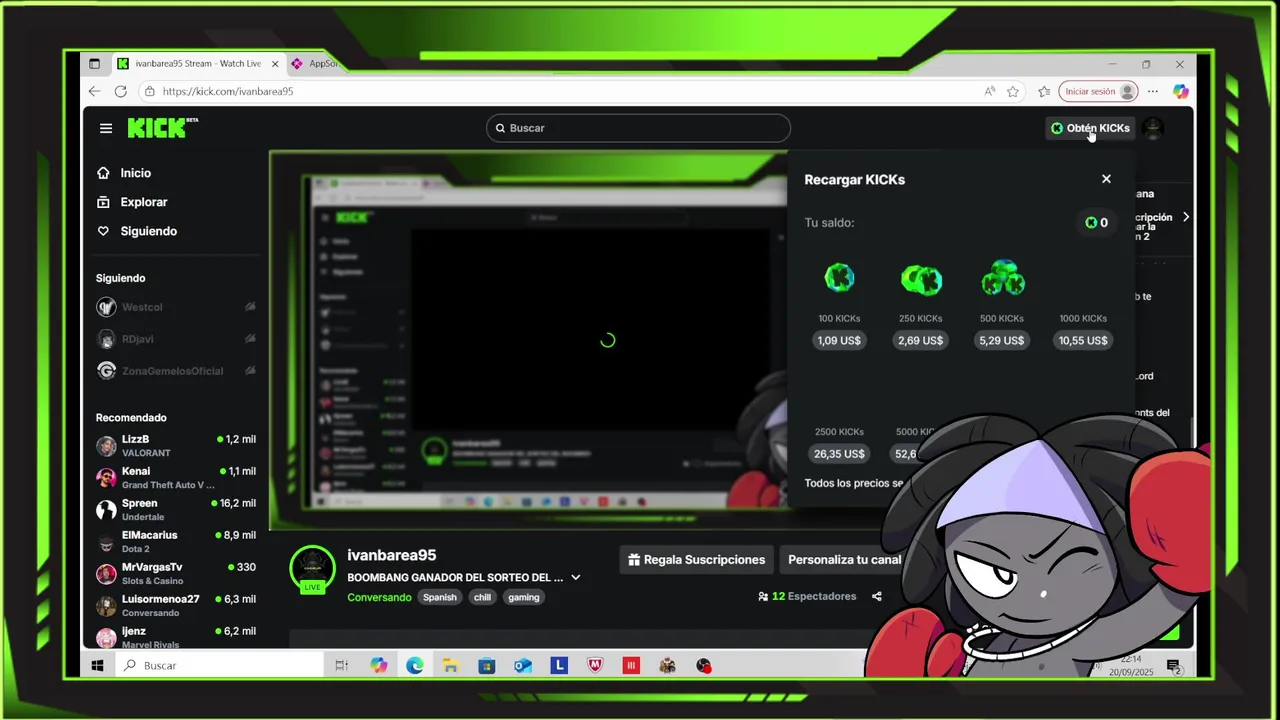Image resolution: width=1280 pixels, height=720 pixels.
Task: Open the browser favorites list icon
Action: point(1044,91)
